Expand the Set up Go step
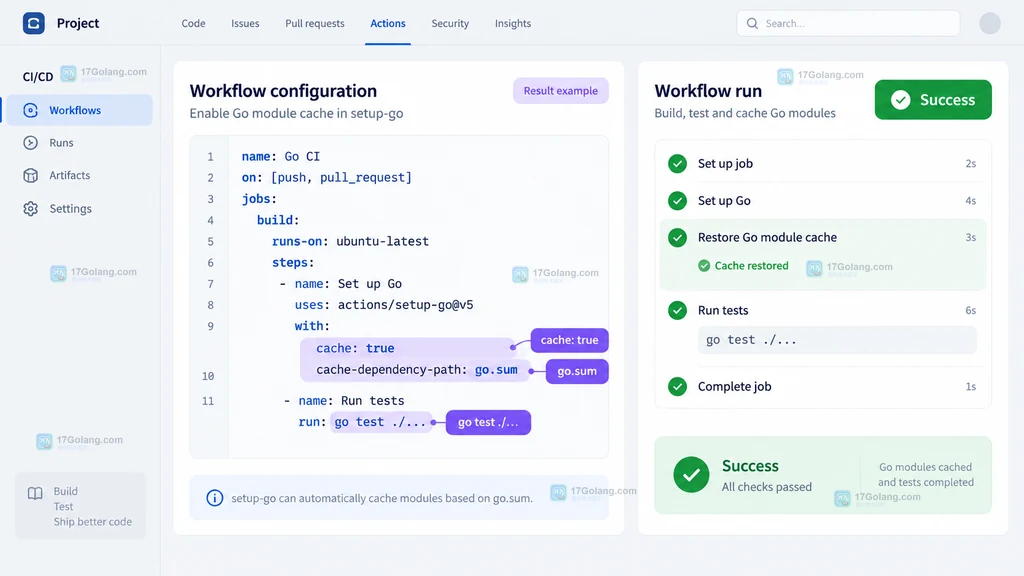Screen dimensions: 1024x576 (822, 200)
